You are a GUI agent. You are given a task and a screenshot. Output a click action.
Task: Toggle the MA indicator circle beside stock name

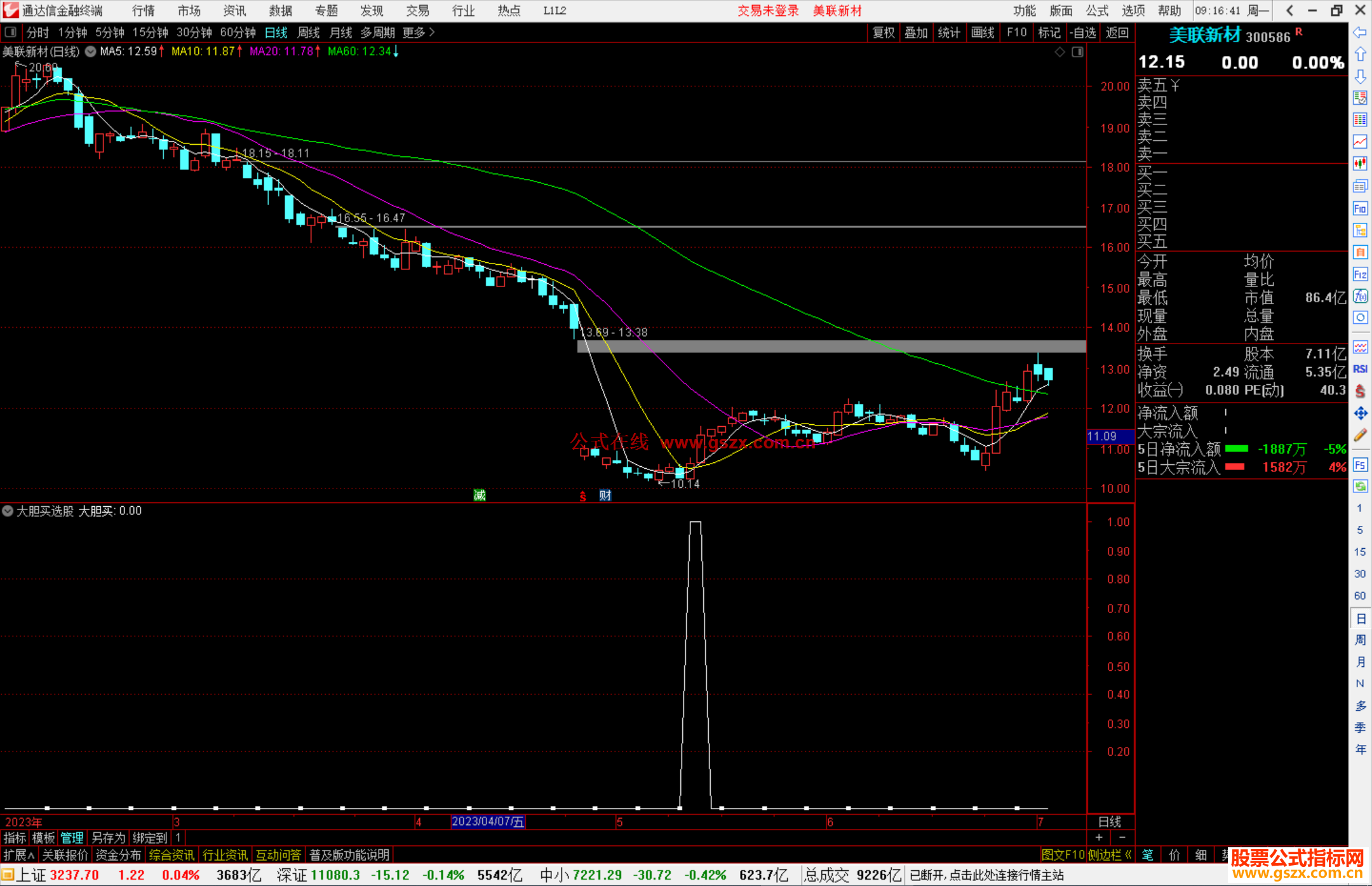[91, 51]
